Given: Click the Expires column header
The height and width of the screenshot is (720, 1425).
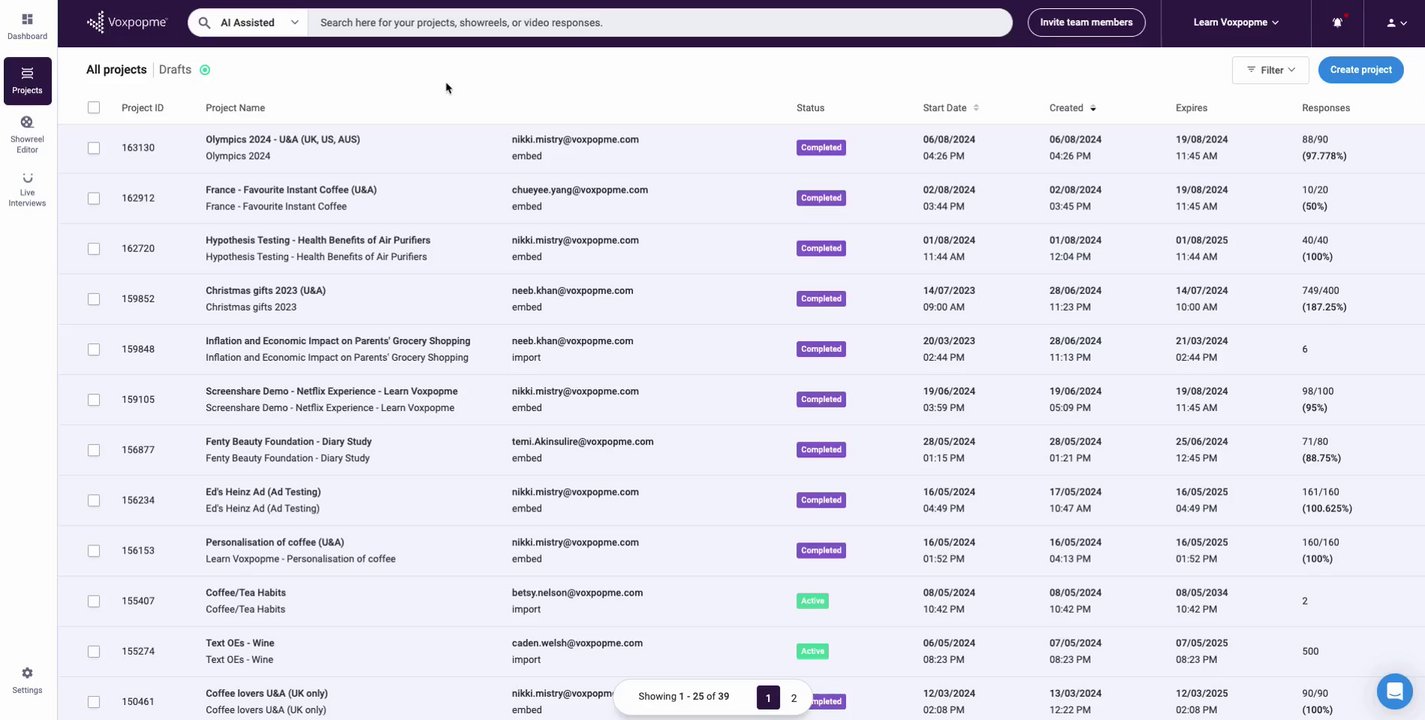Looking at the screenshot, I should click(1192, 108).
